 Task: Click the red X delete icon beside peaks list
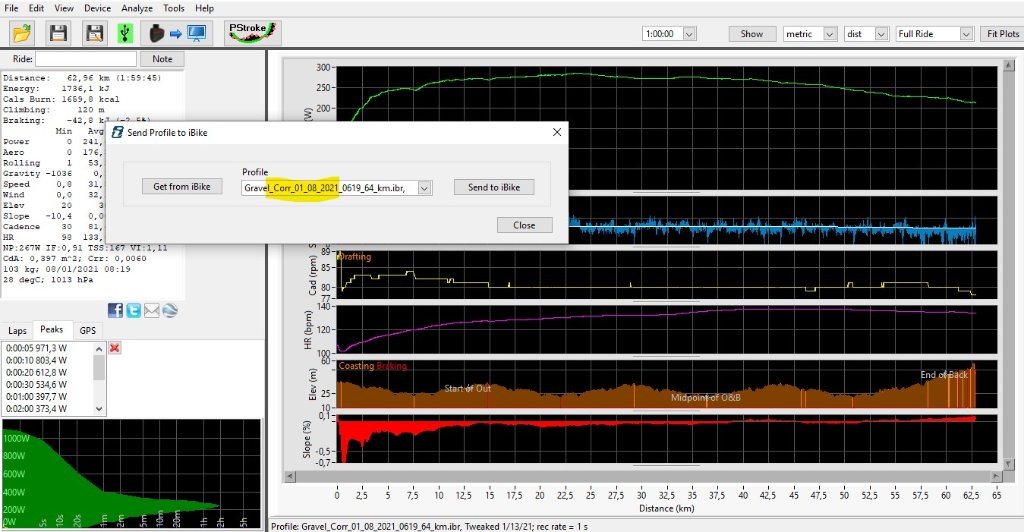click(x=115, y=347)
